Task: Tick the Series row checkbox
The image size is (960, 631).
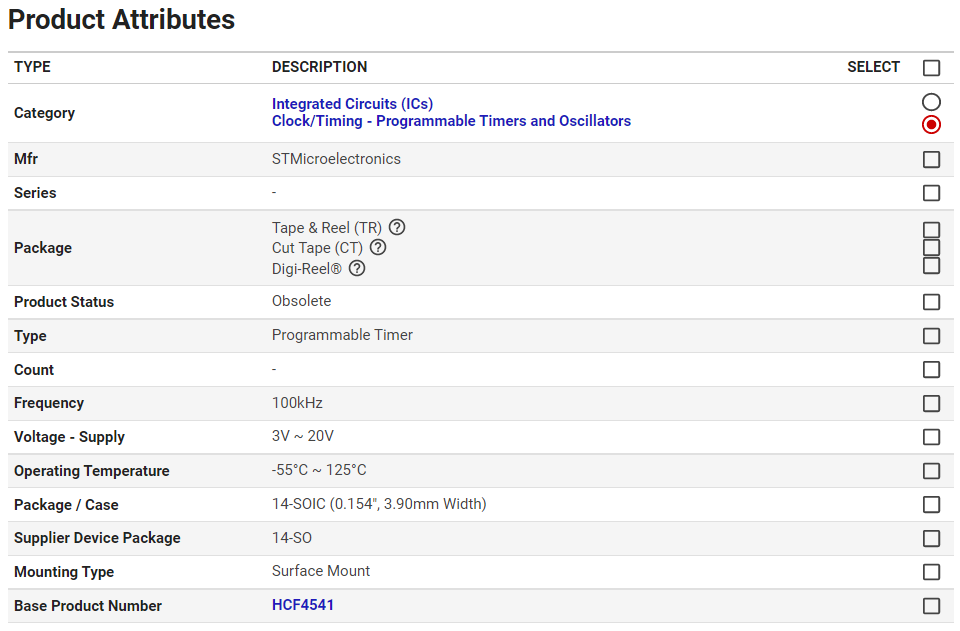Action: [x=931, y=193]
